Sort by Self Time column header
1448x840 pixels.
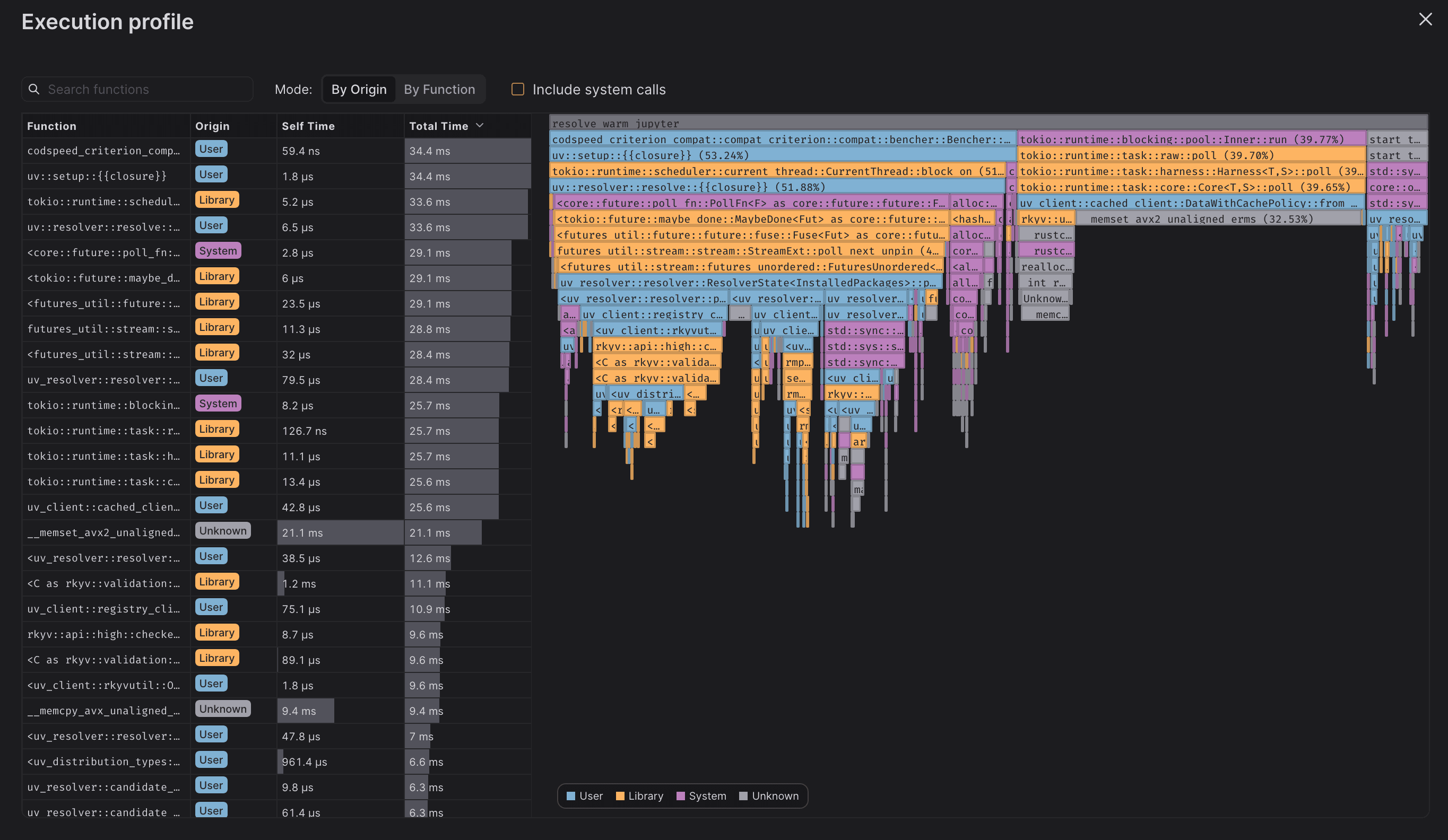tap(308, 126)
